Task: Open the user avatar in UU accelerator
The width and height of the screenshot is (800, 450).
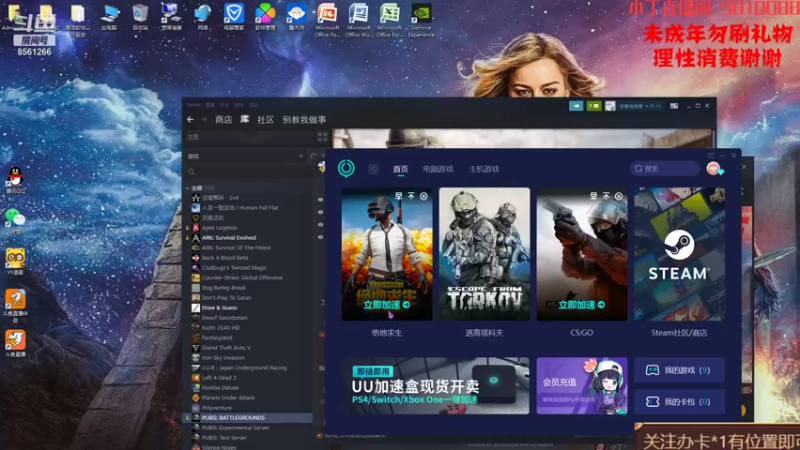Action: pyautogui.click(x=713, y=168)
